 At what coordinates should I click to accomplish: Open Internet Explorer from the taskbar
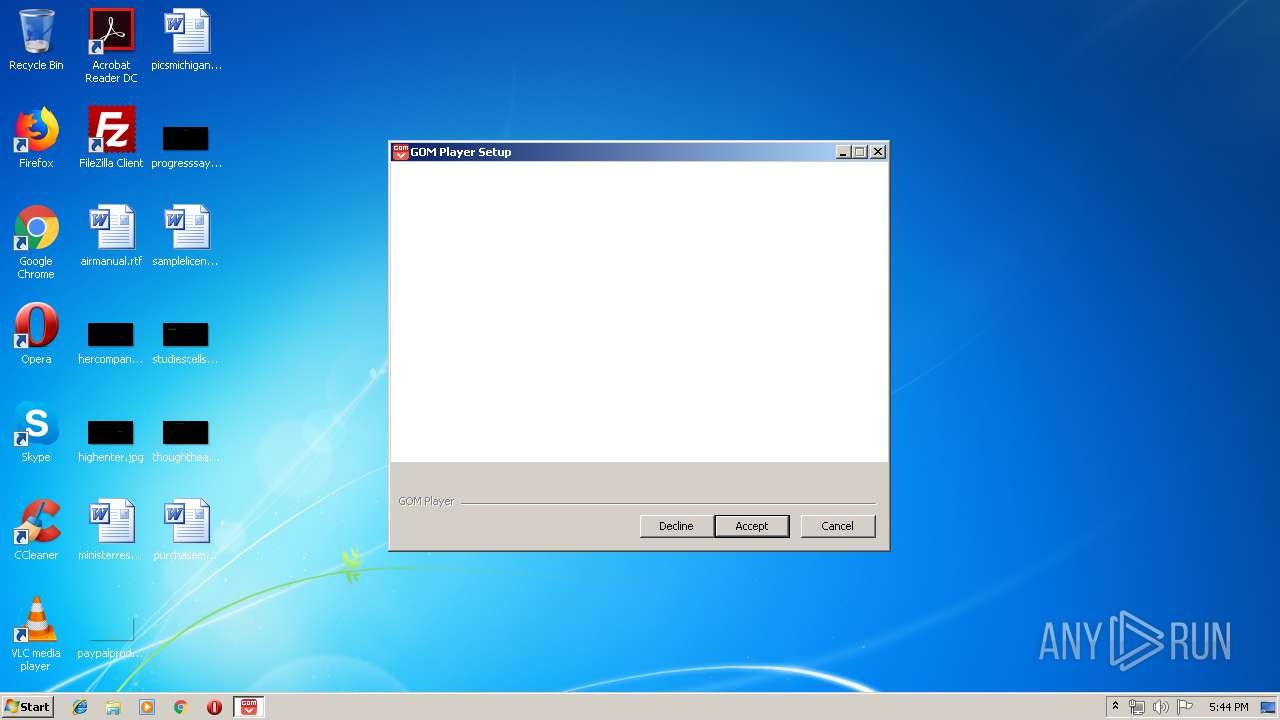80,707
